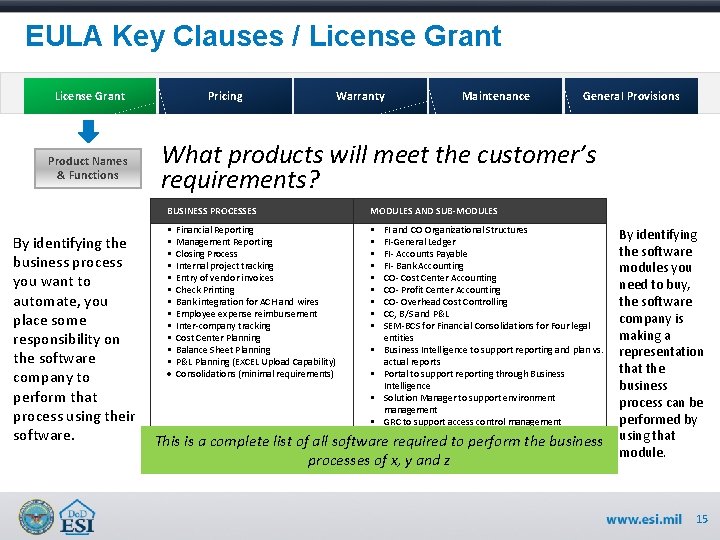The image size is (720, 540).
Task: Select FI- Bank Accounting module
Action: pos(423,265)
